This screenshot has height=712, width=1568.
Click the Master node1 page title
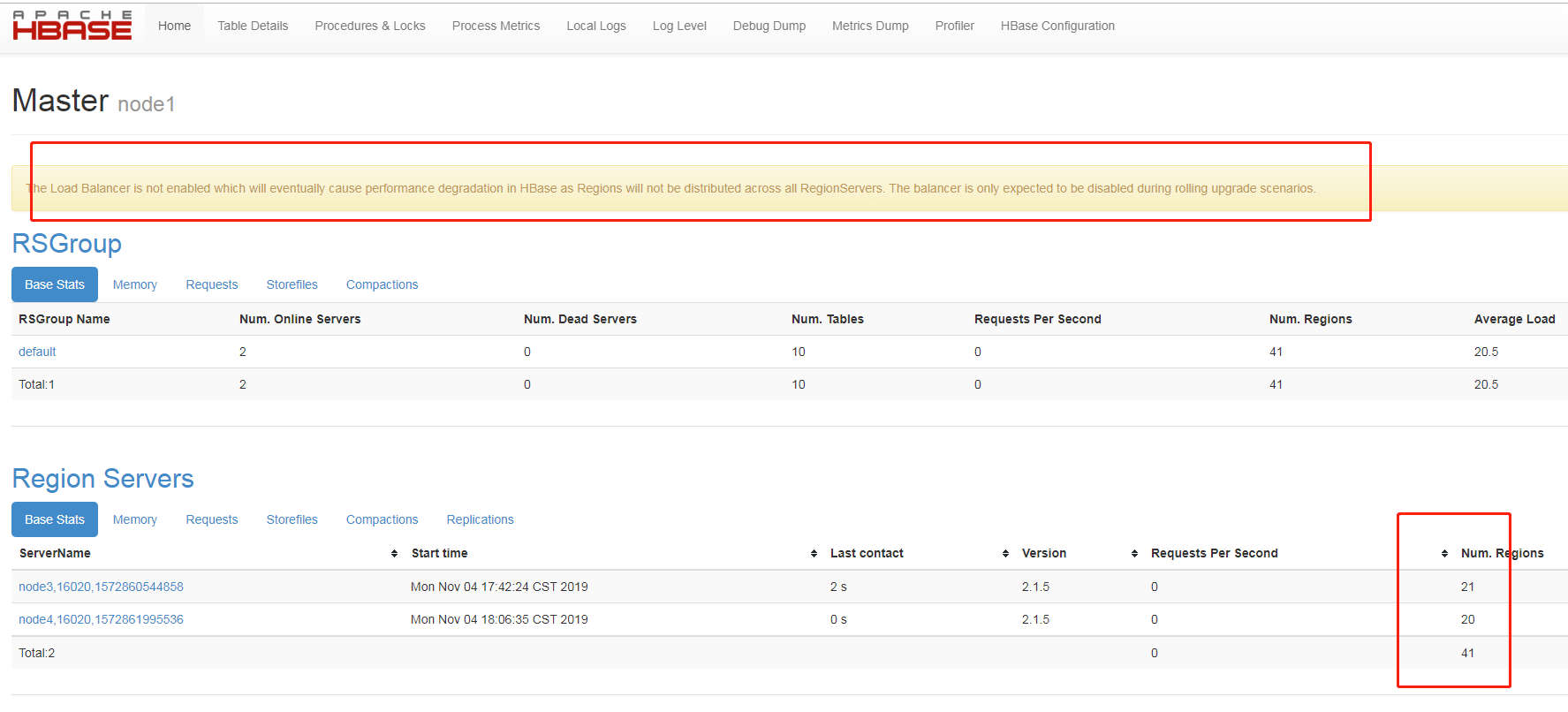pos(94,101)
